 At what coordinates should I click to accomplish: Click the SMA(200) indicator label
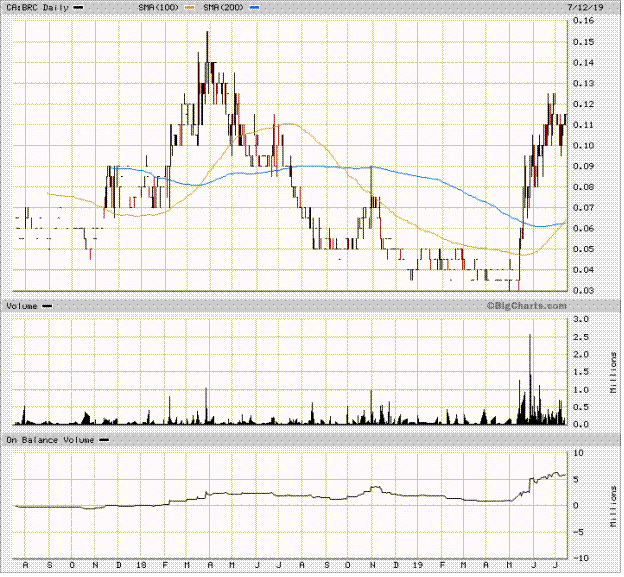tap(227, 7)
